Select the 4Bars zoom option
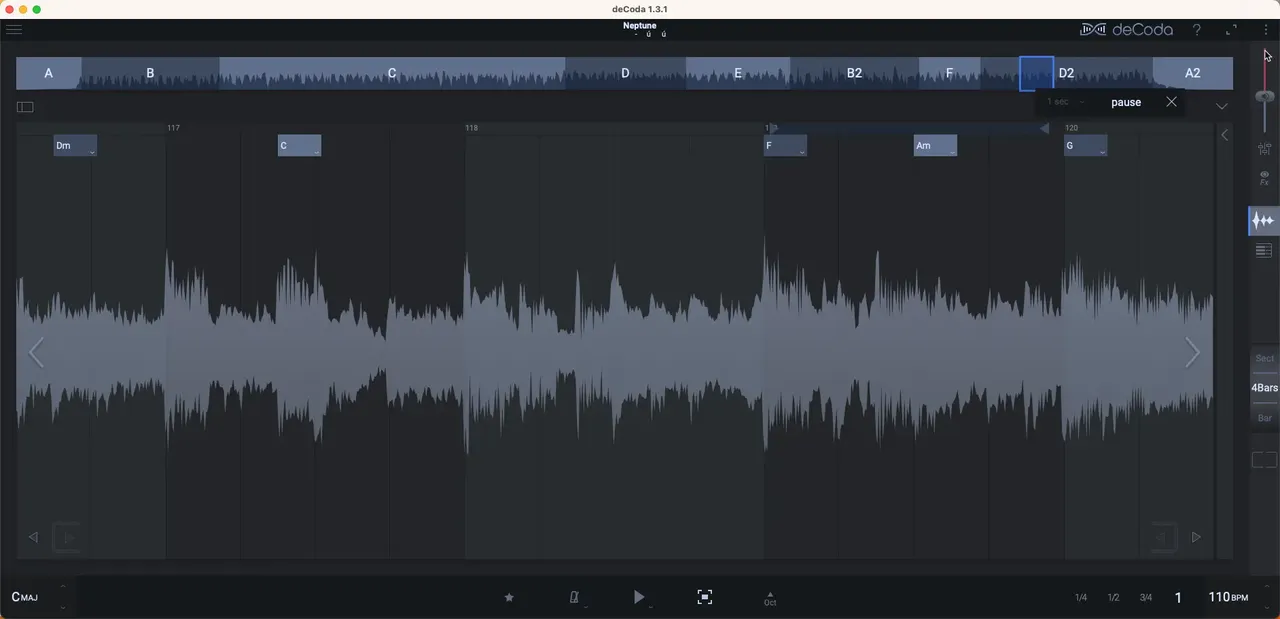Image resolution: width=1280 pixels, height=619 pixels. [x=1264, y=388]
